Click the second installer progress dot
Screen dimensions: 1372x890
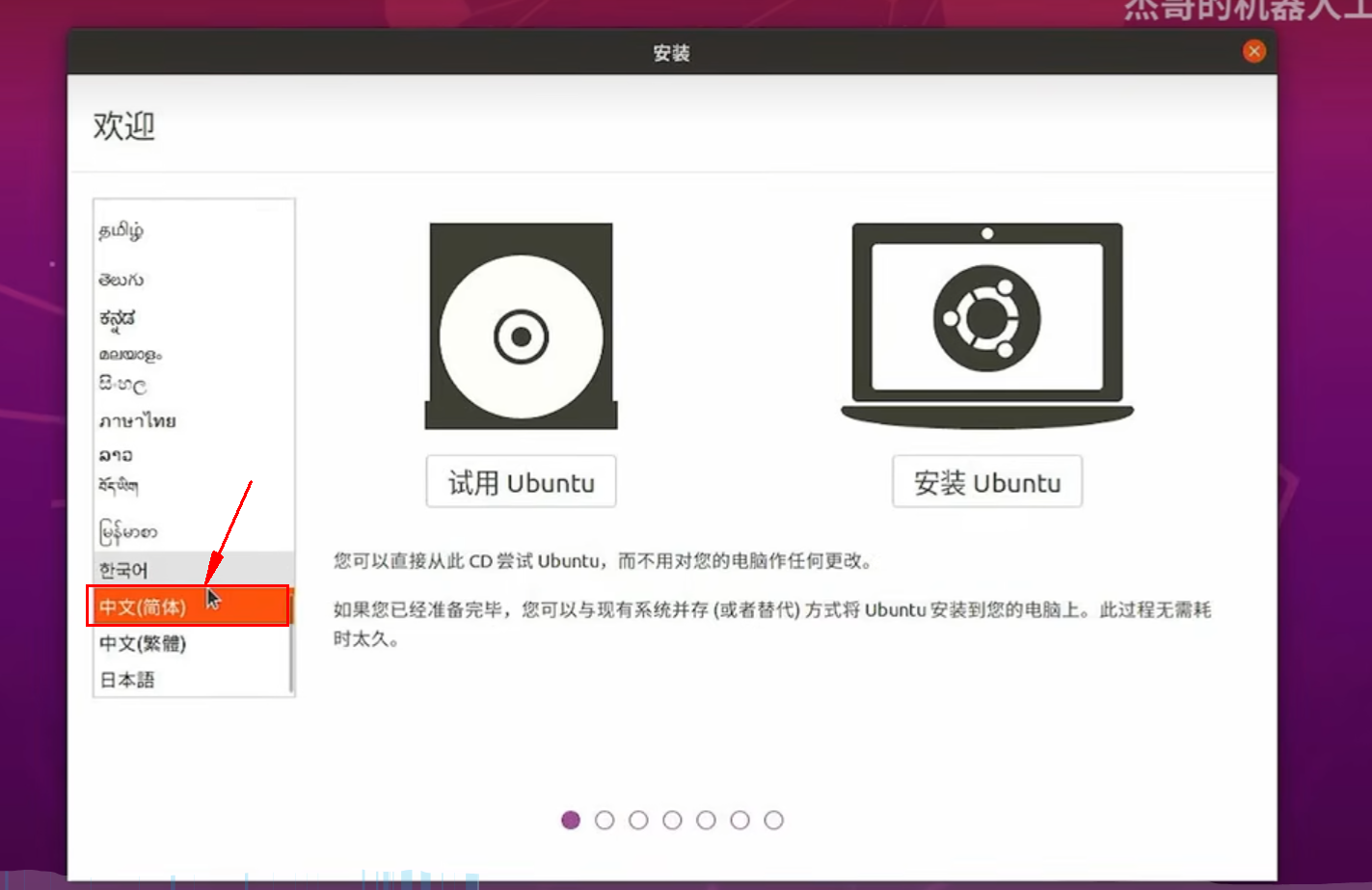[x=605, y=820]
